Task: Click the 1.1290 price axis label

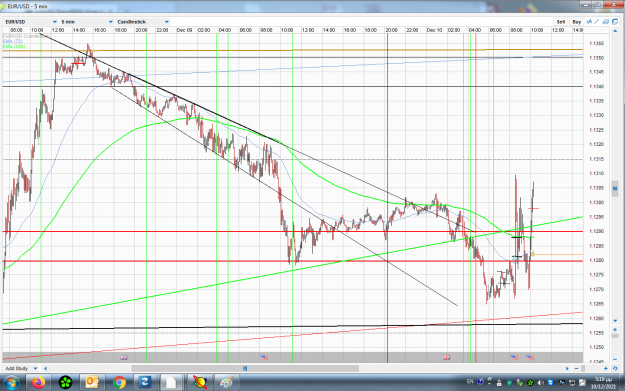Action: coord(596,232)
